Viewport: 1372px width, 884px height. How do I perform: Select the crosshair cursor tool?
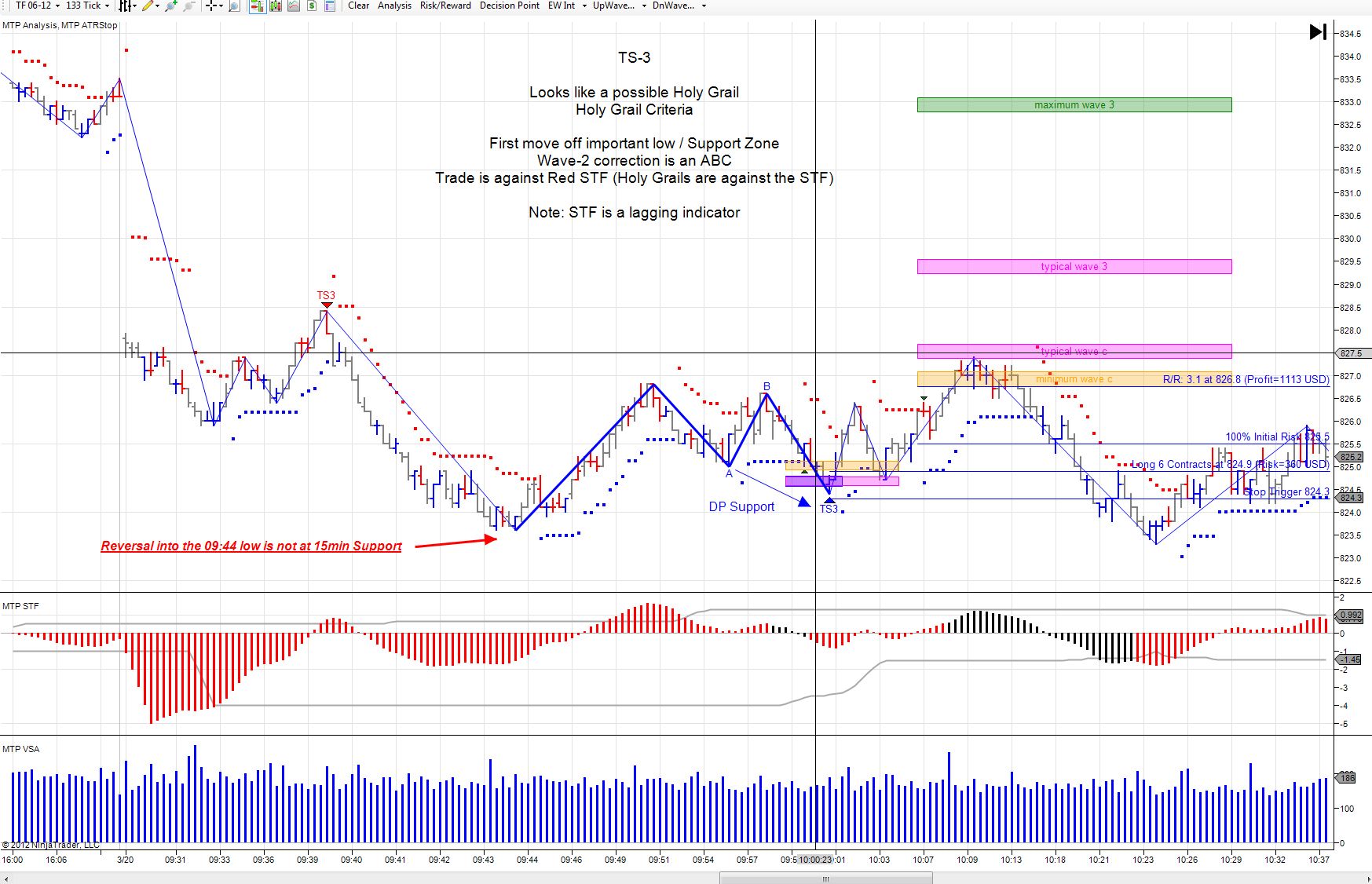(211, 5)
